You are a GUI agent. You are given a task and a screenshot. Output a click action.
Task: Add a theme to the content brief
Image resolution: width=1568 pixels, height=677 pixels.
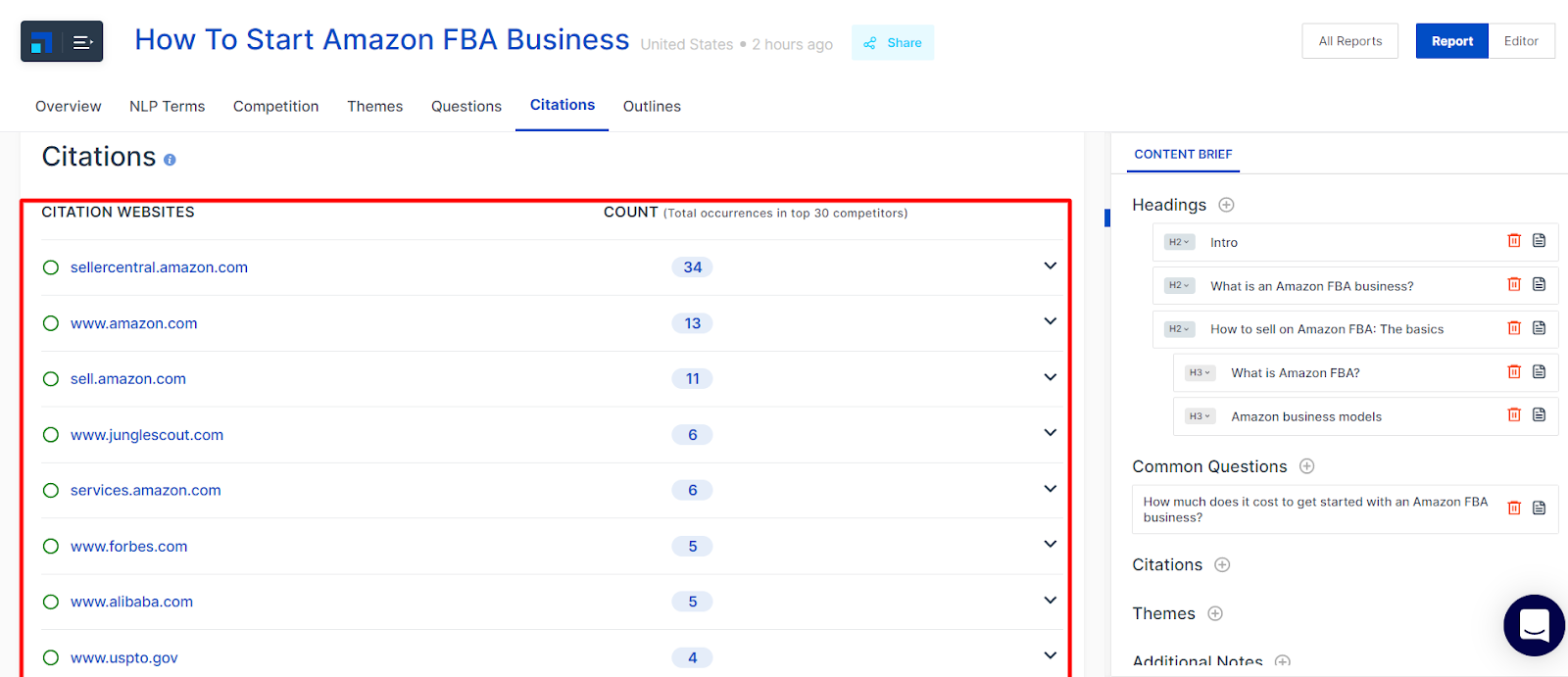1215,613
